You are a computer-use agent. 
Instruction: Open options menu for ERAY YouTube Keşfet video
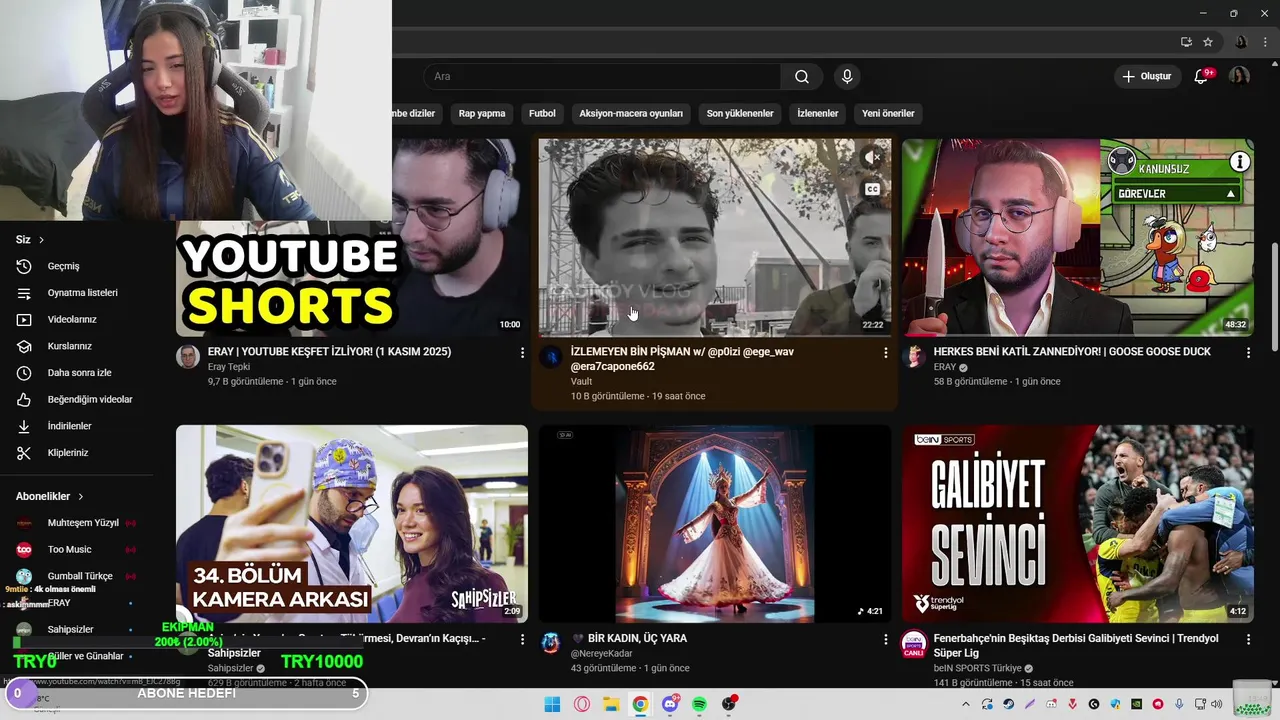coord(522,353)
